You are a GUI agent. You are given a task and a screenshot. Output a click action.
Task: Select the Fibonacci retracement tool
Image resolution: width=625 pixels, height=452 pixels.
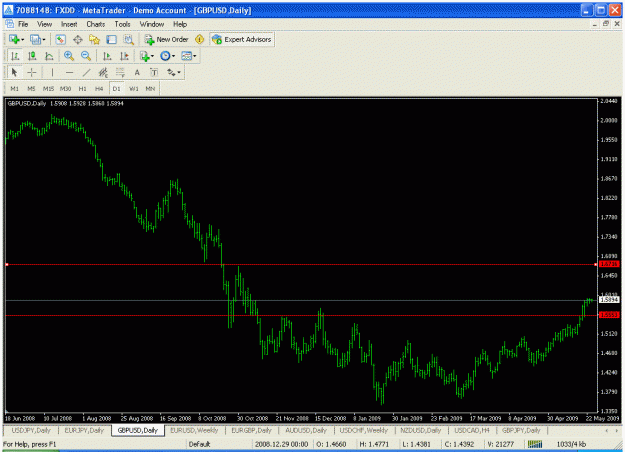(x=120, y=73)
